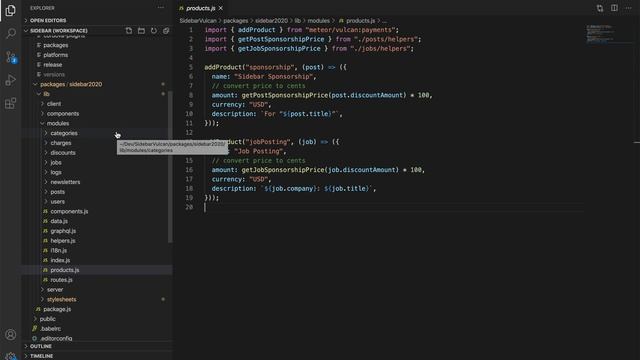Image resolution: width=640 pixels, height=360 pixels.
Task: Click getPostSponsorshipPrice call on line 8
Action: pyautogui.click(x=285, y=95)
